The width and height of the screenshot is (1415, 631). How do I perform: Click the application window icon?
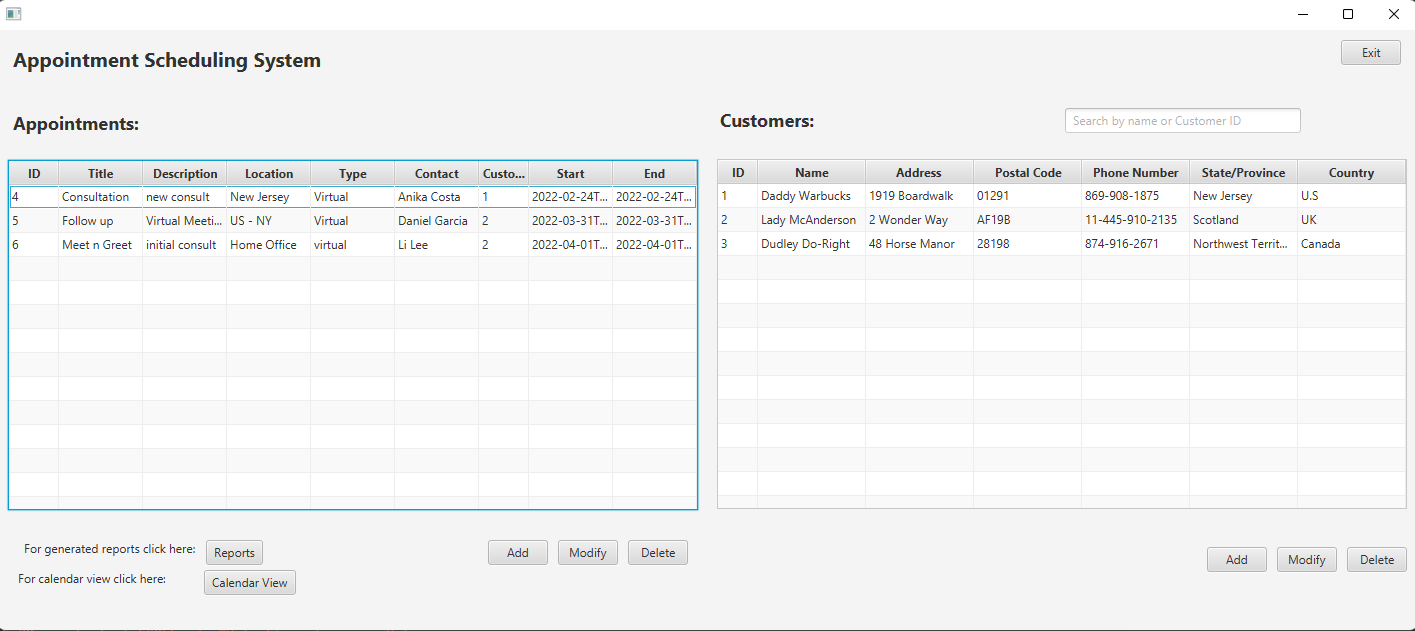[x=14, y=14]
